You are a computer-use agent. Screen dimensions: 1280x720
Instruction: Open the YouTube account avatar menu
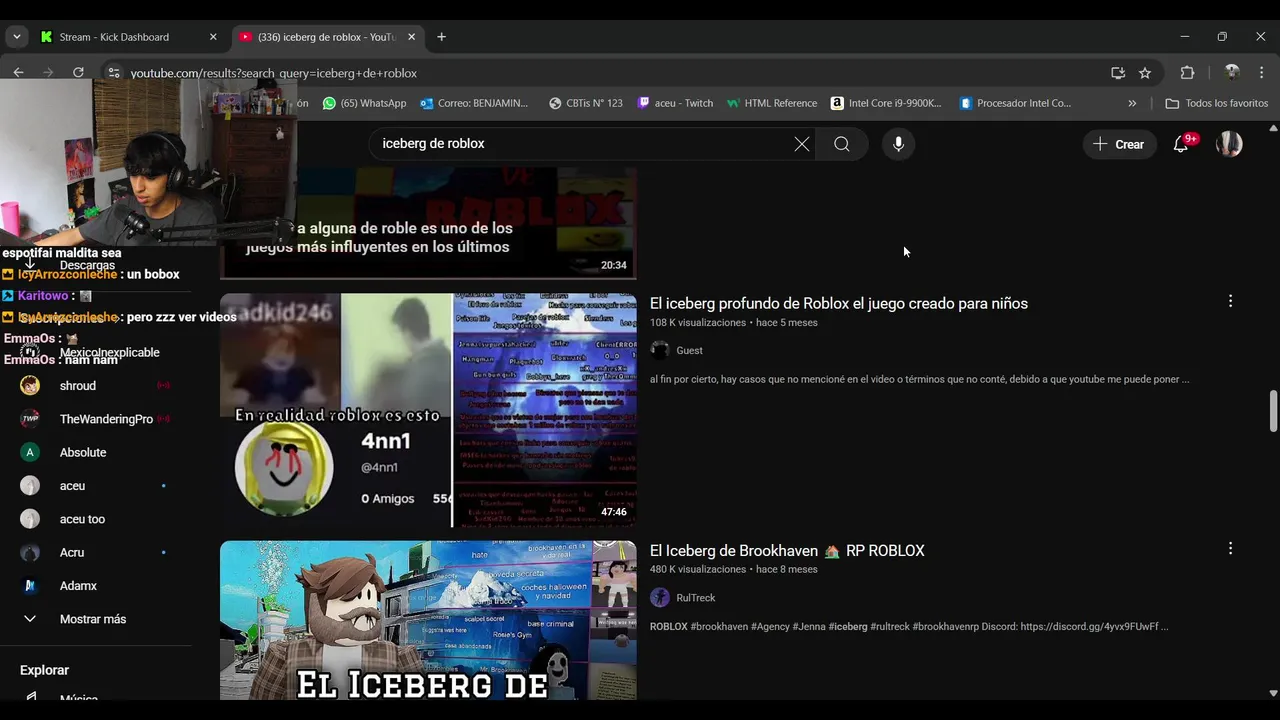1229,144
